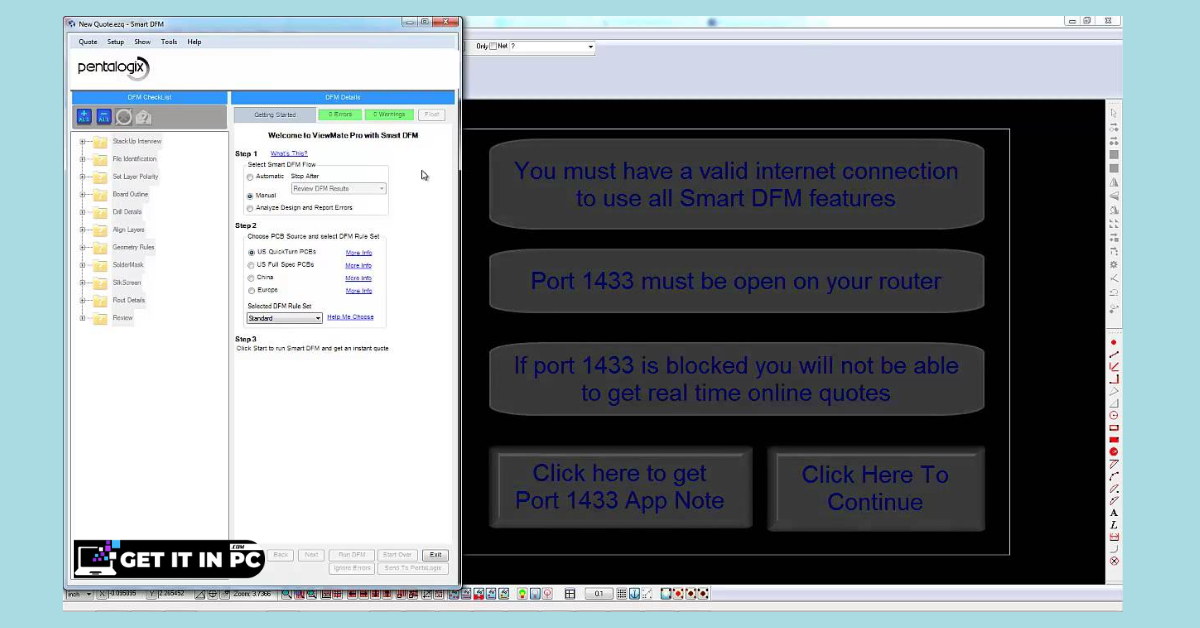Click the Y coordinate field in status bar

click(x=173, y=594)
